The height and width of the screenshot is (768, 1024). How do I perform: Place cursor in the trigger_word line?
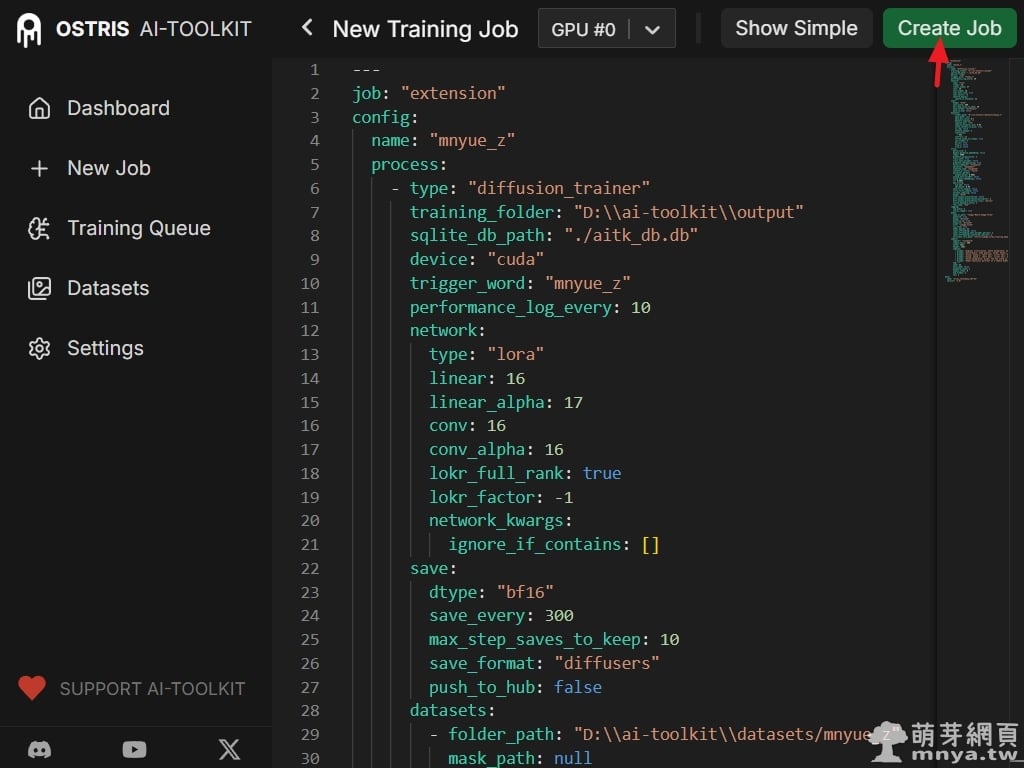[520, 283]
